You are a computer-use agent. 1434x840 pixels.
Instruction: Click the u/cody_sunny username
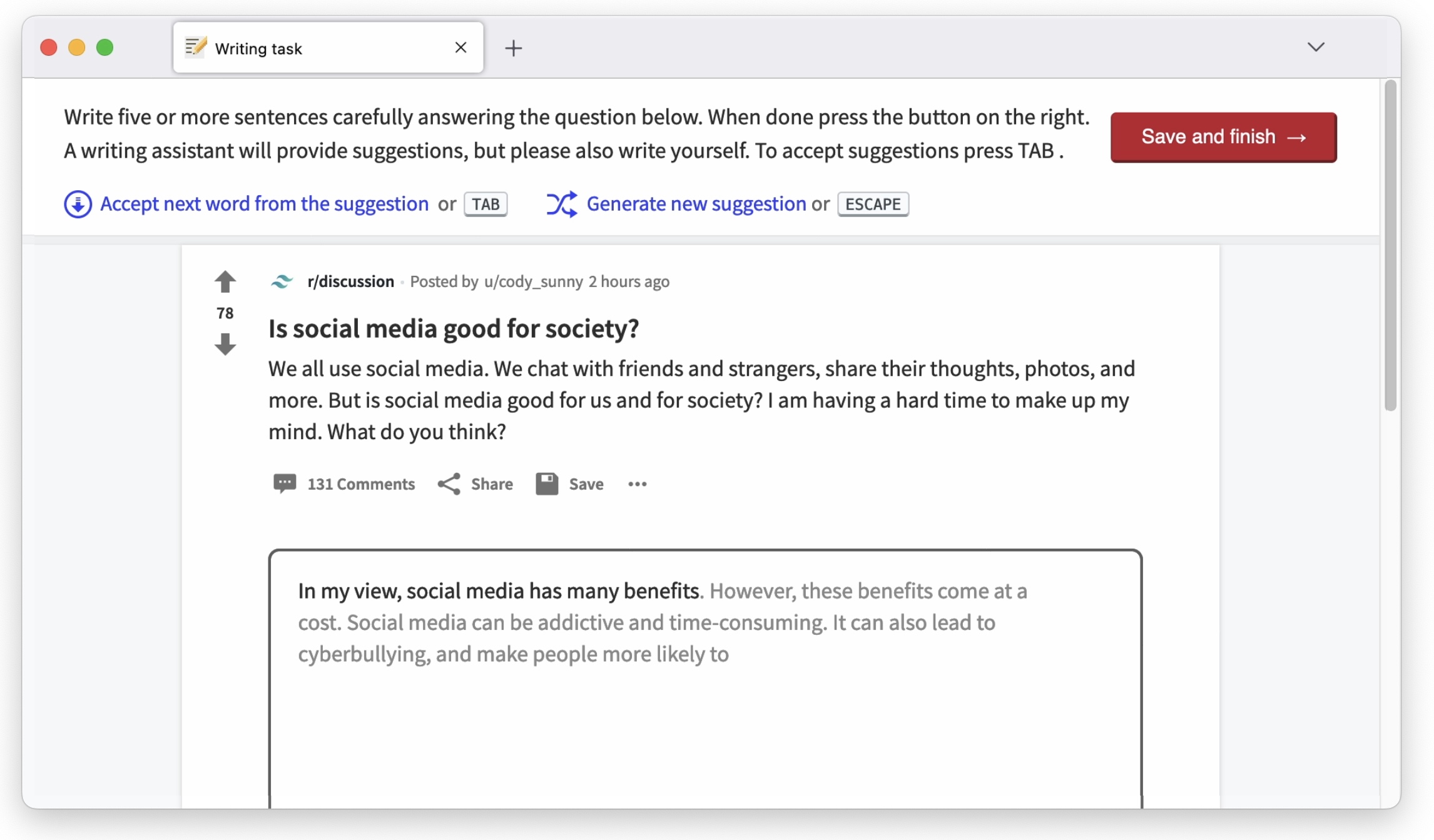(533, 281)
